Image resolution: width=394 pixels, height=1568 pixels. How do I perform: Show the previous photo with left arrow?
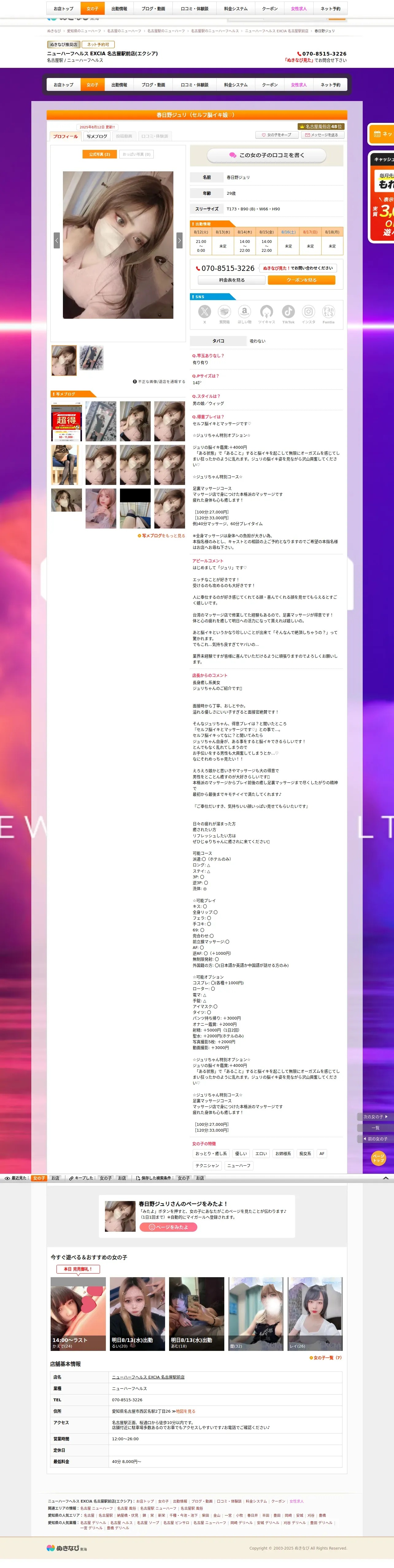[56, 240]
